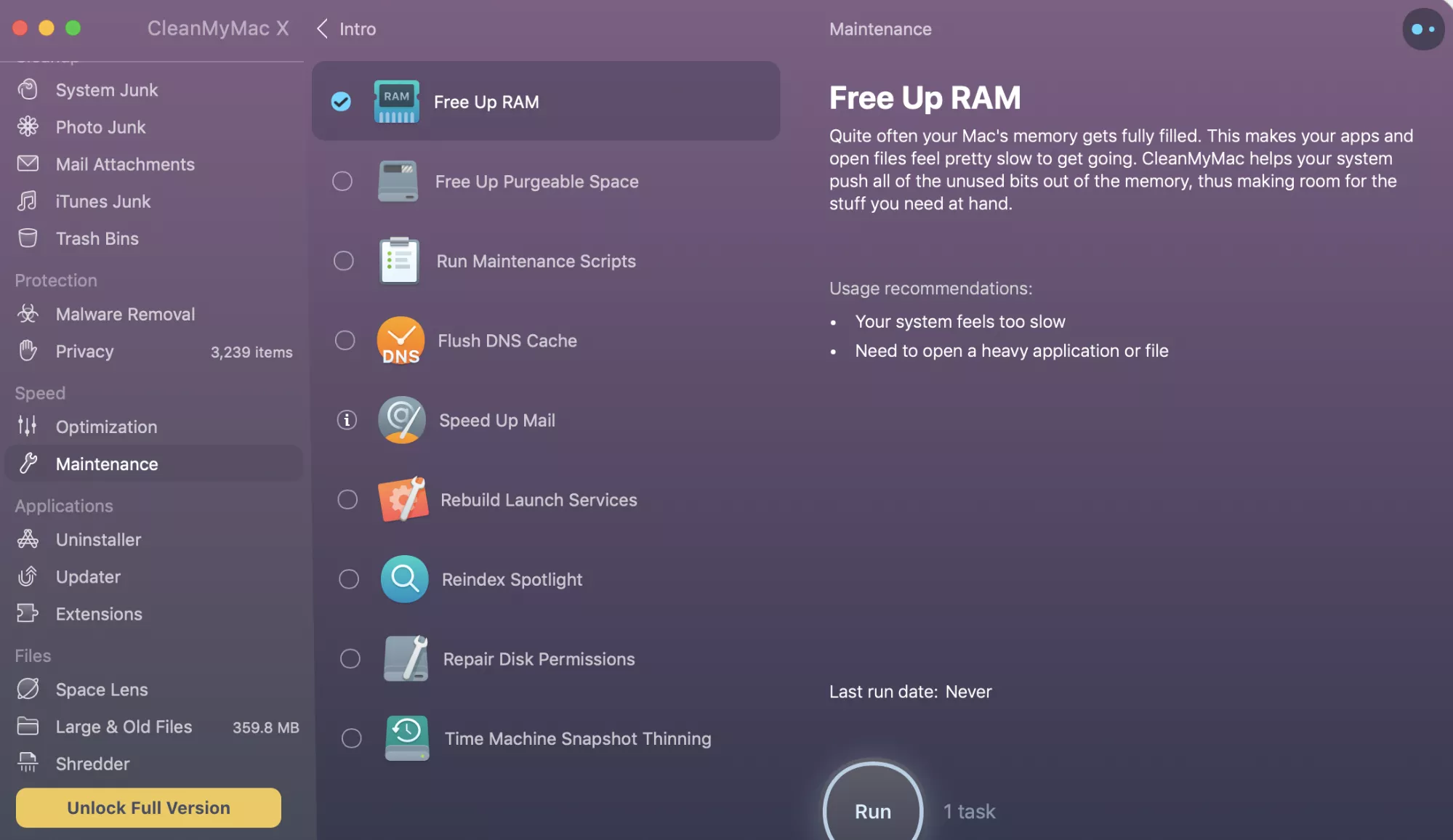Select Run Maintenance Scripts label
1453x840 pixels.
(536, 261)
